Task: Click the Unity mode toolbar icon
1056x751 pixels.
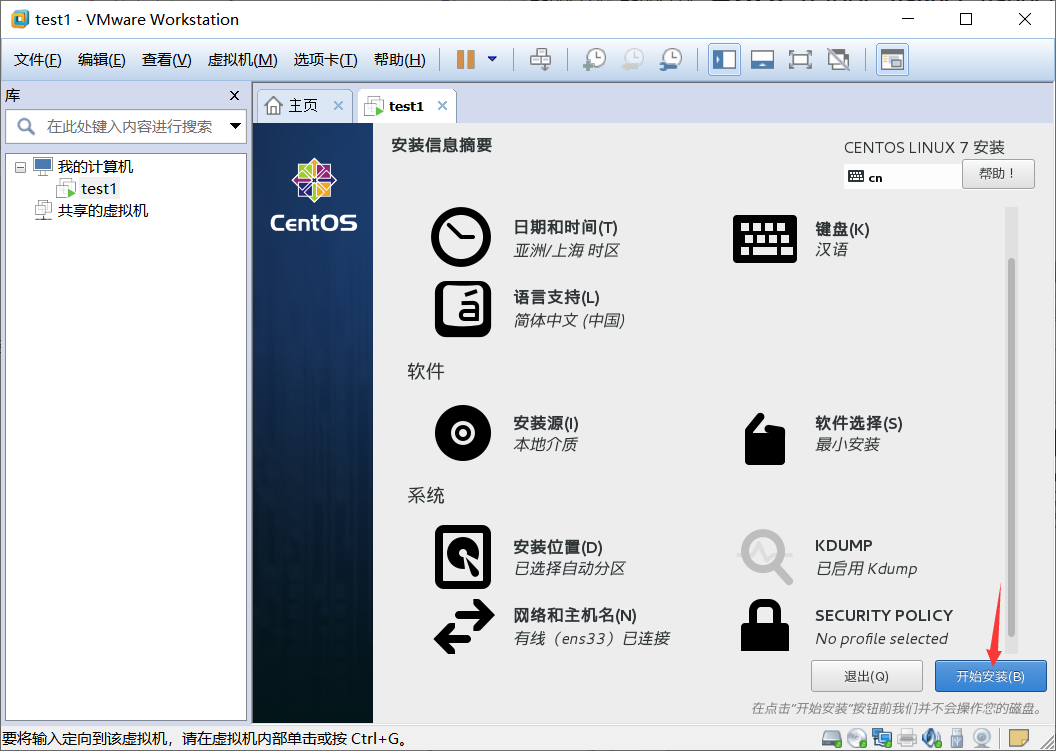Action: (838, 59)
